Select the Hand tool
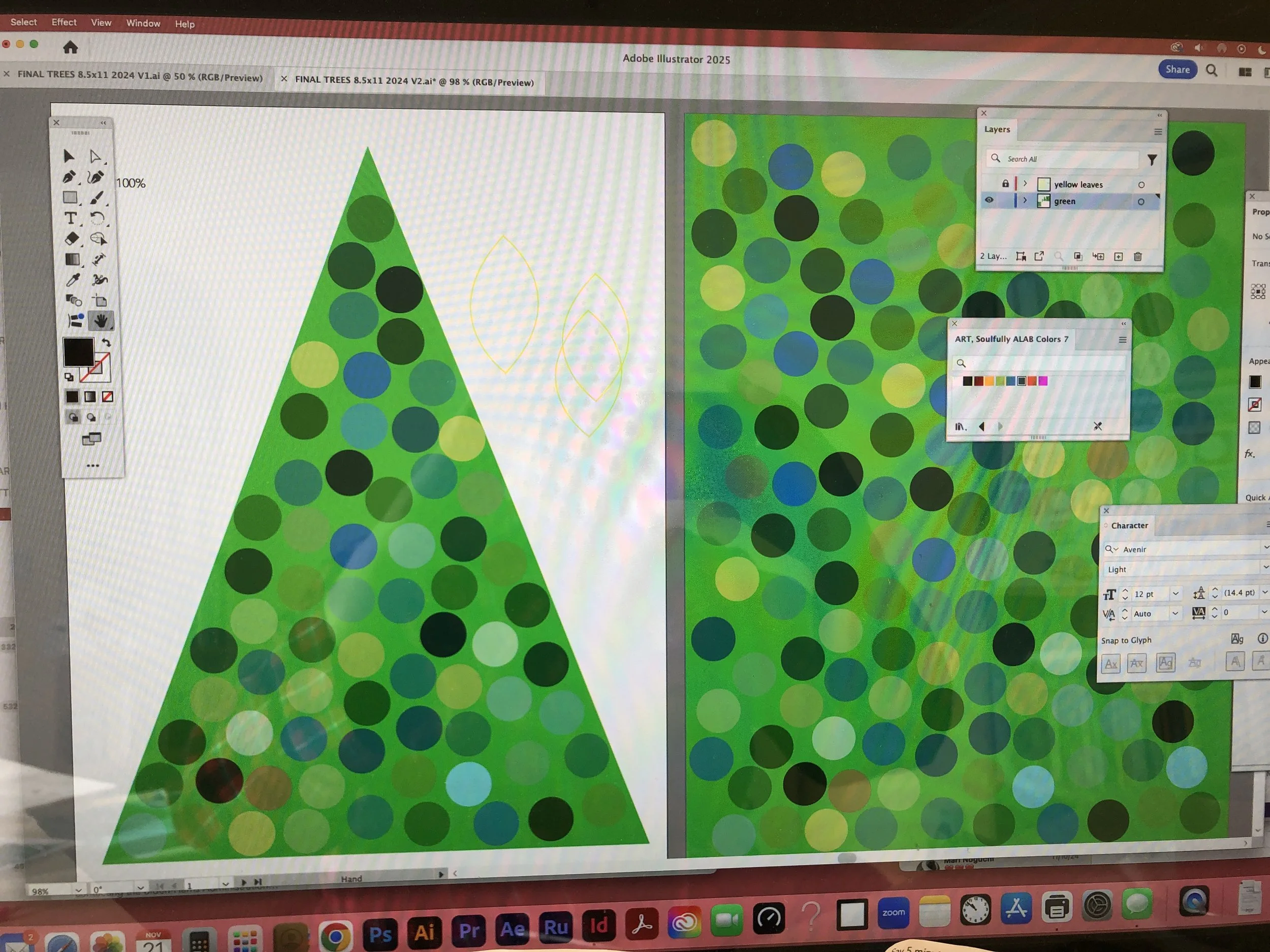1270x952 pixels. (101, 321)
